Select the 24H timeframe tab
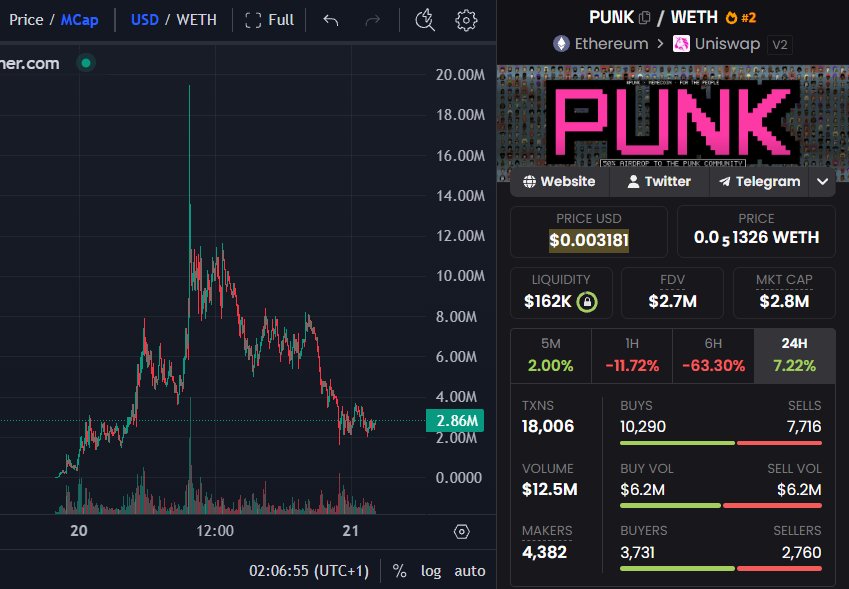The image size is (849, 589). point(794,356)
